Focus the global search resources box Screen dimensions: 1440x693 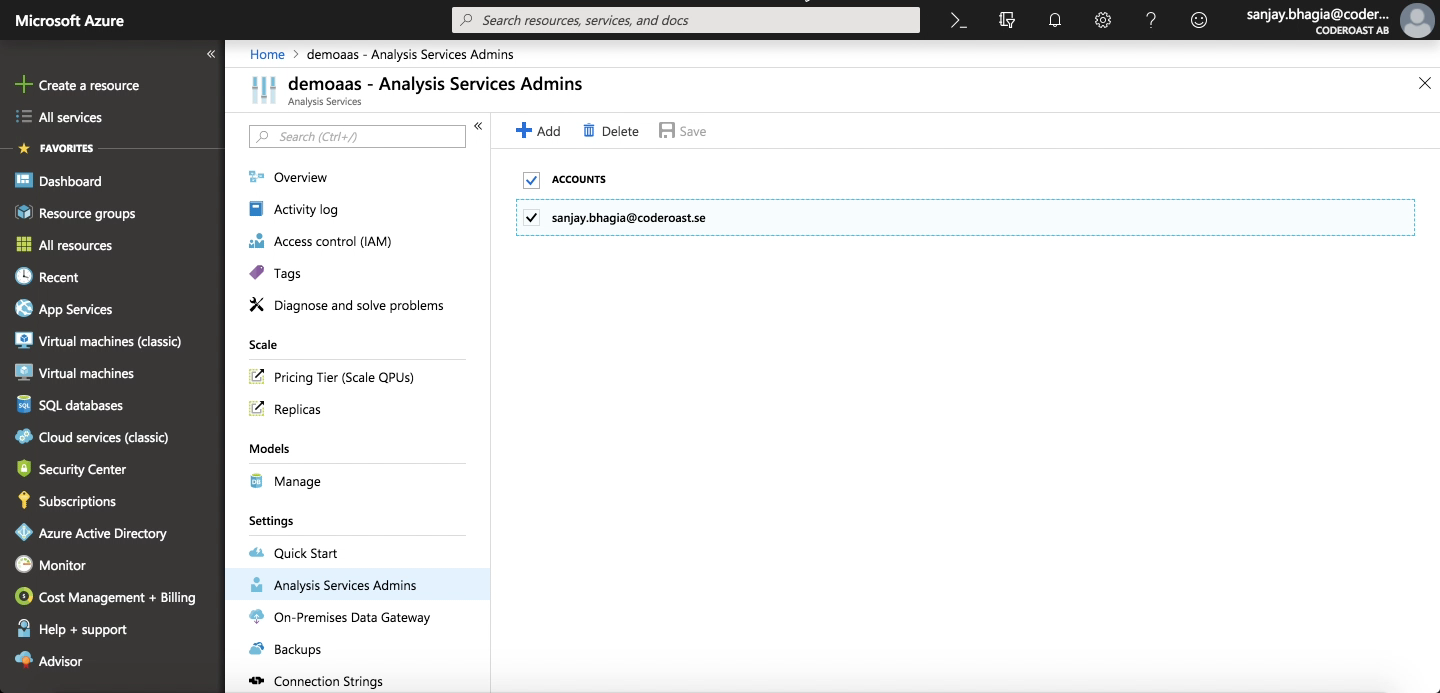point(685,20)
